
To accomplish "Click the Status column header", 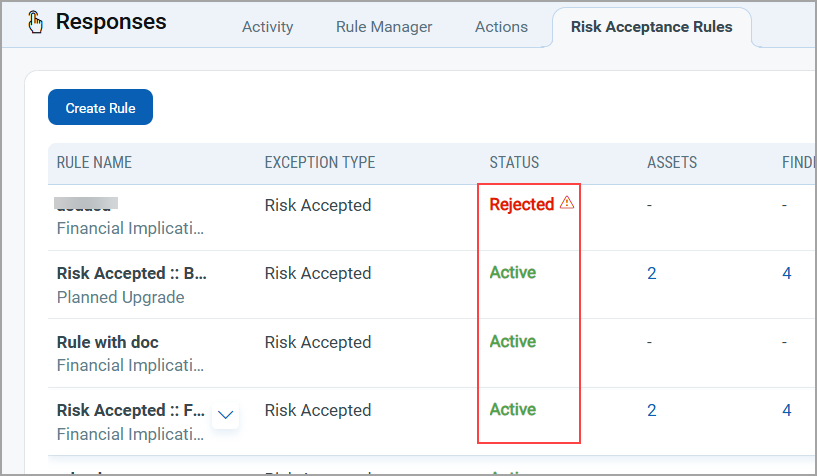I will pyautogui.click(x=514, y=163).
